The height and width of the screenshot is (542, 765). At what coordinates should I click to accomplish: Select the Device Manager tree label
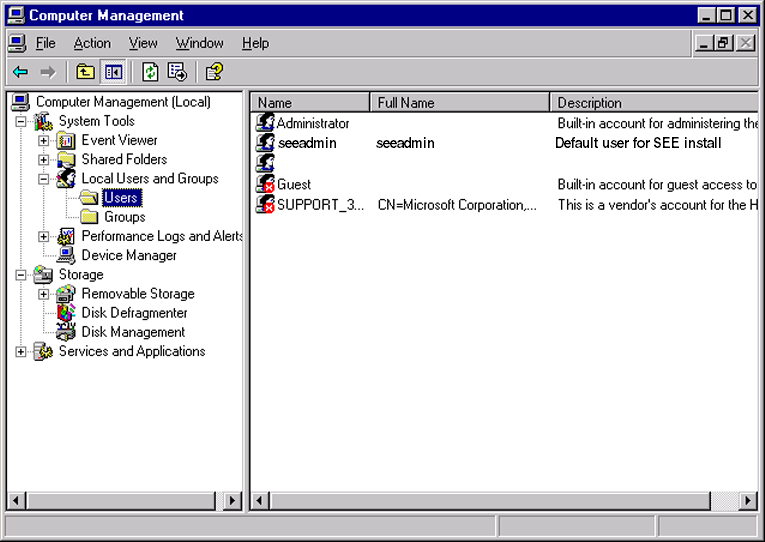(x=129, y=255)
